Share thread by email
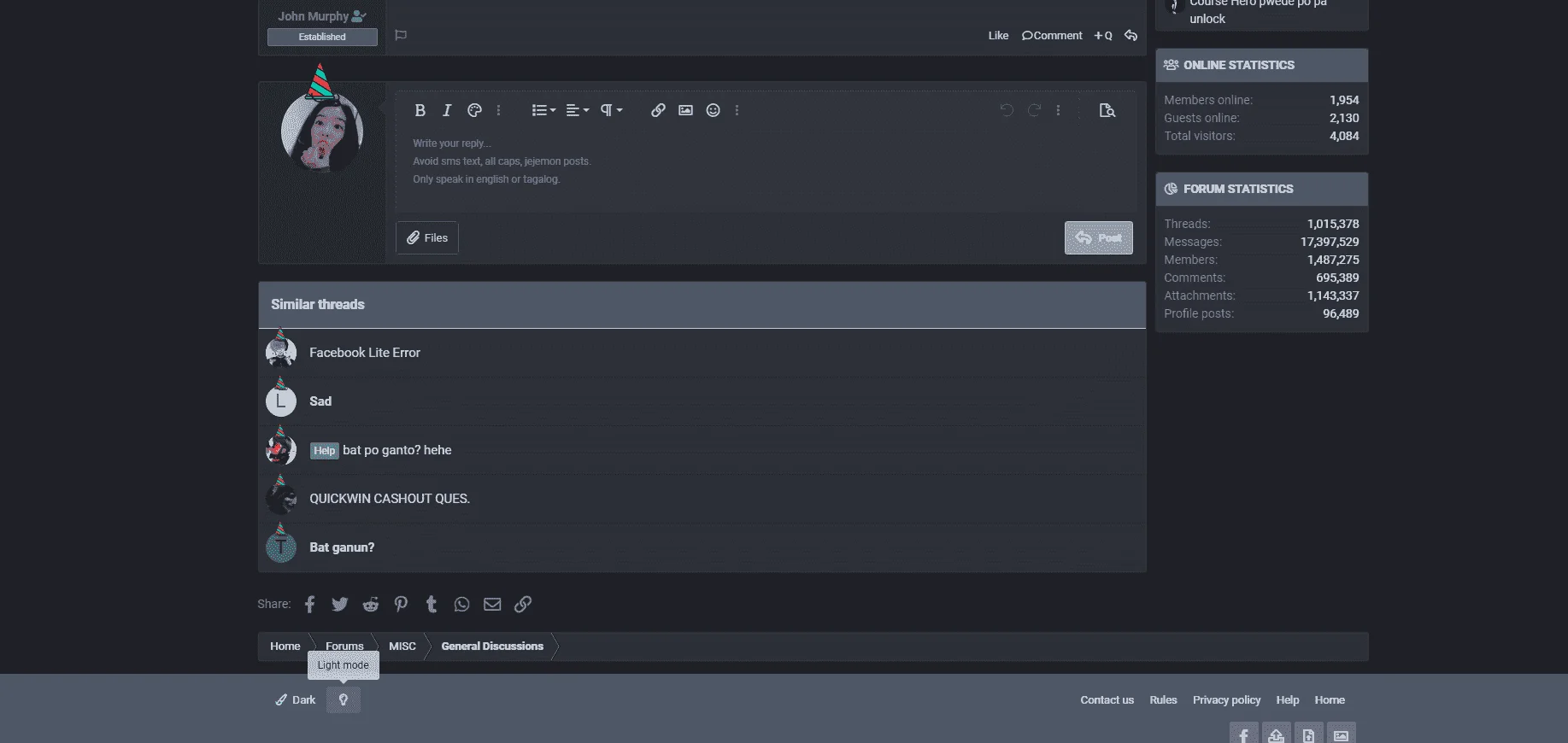This screenshot has width=1568, height=743. 492,604
